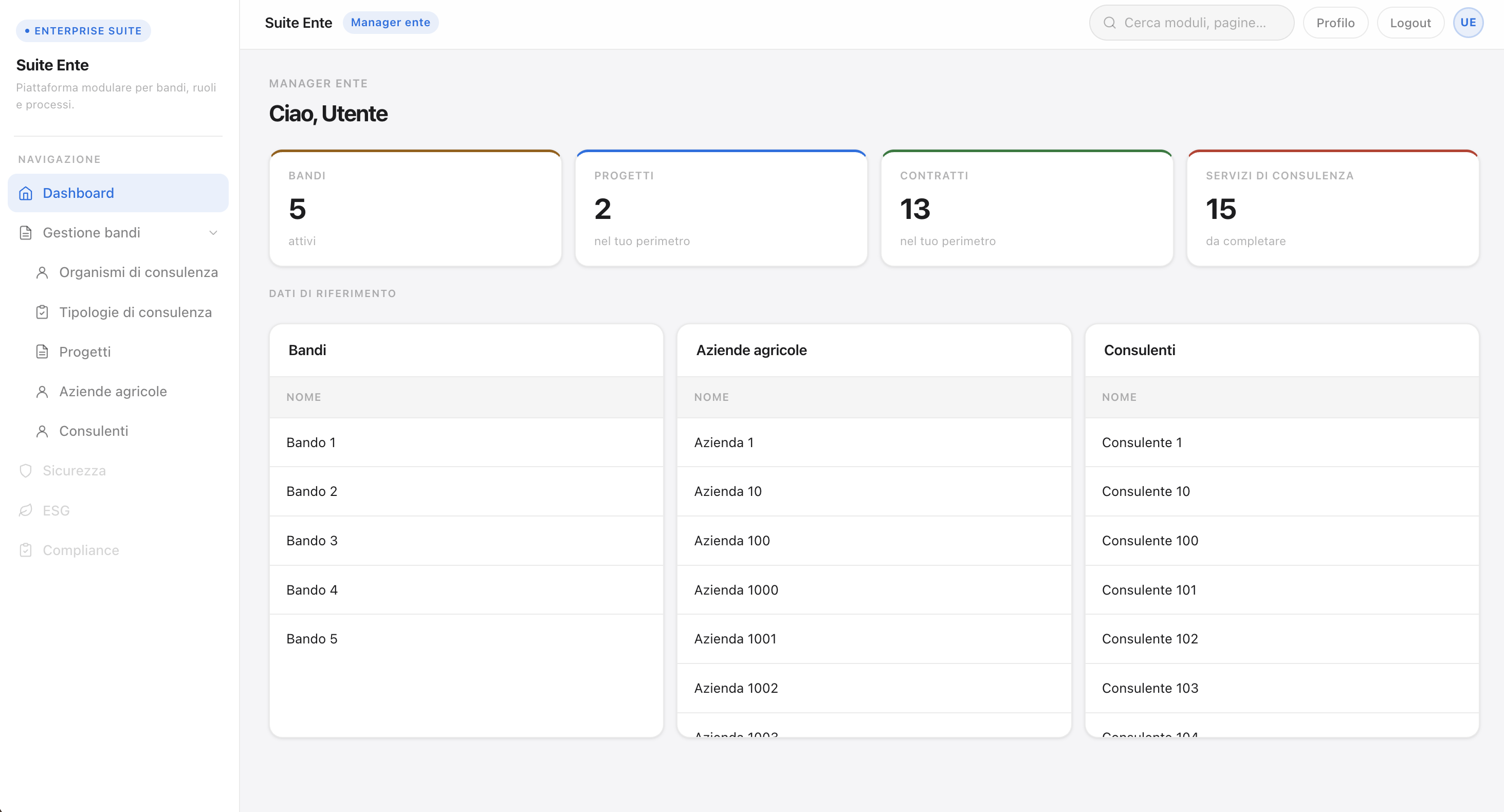Select the Consulente 103 row

[x=1281, y=688]
